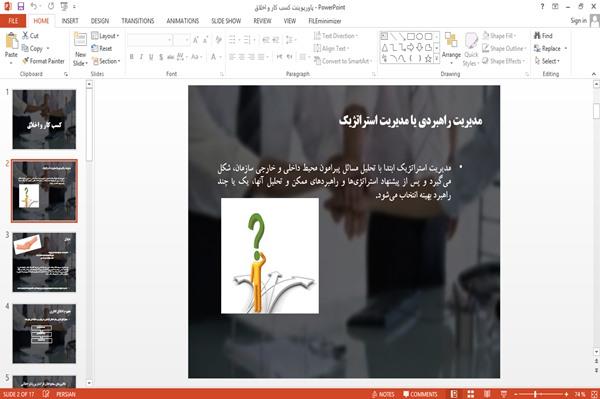Decrease font size with the small A icon
Screen dimensions: 600x399
coord(206,40)
